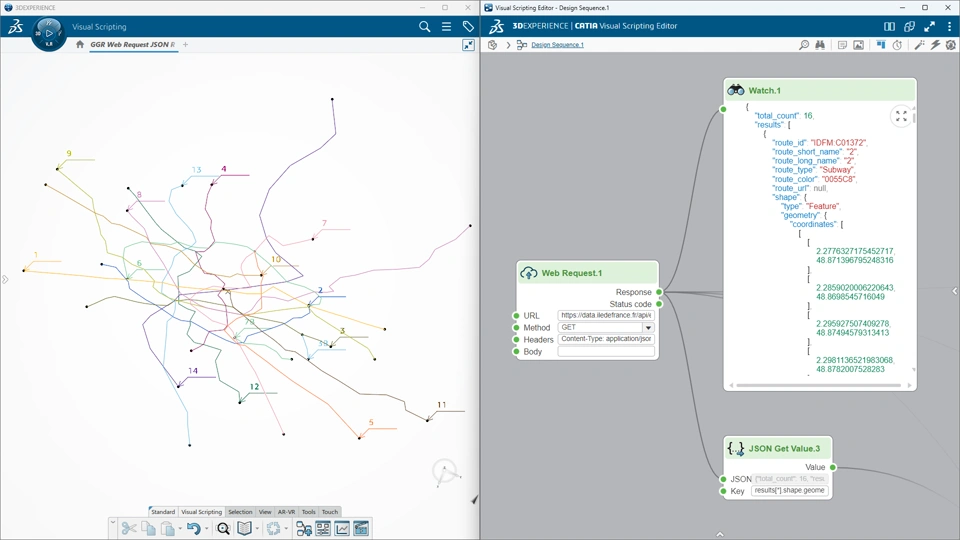
Task: Switch to the Standard toolbar tab
Action: pos(163,512)
